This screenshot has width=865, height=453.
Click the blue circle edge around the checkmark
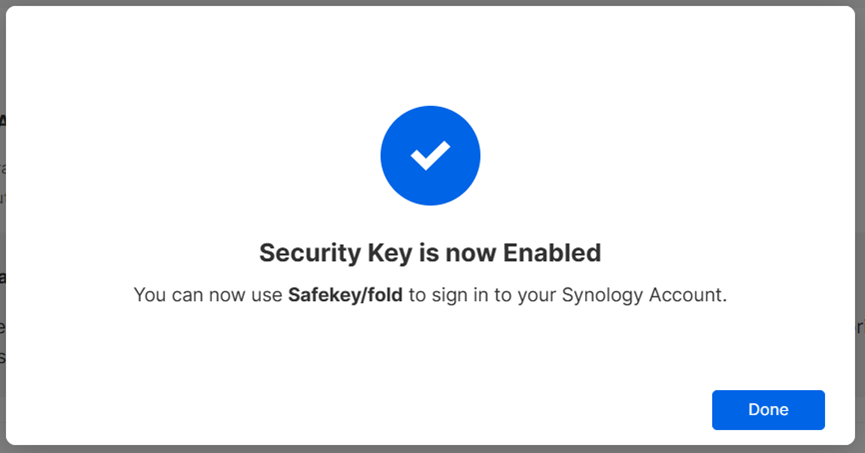pos(386,156)
